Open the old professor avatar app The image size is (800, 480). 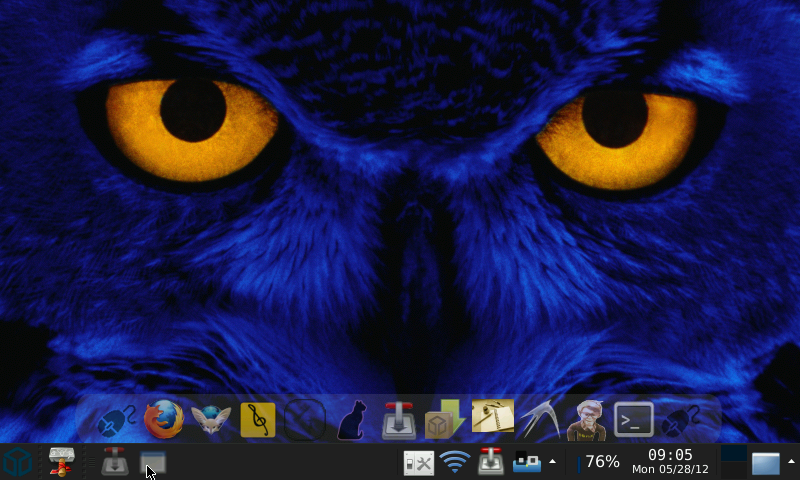586,420
